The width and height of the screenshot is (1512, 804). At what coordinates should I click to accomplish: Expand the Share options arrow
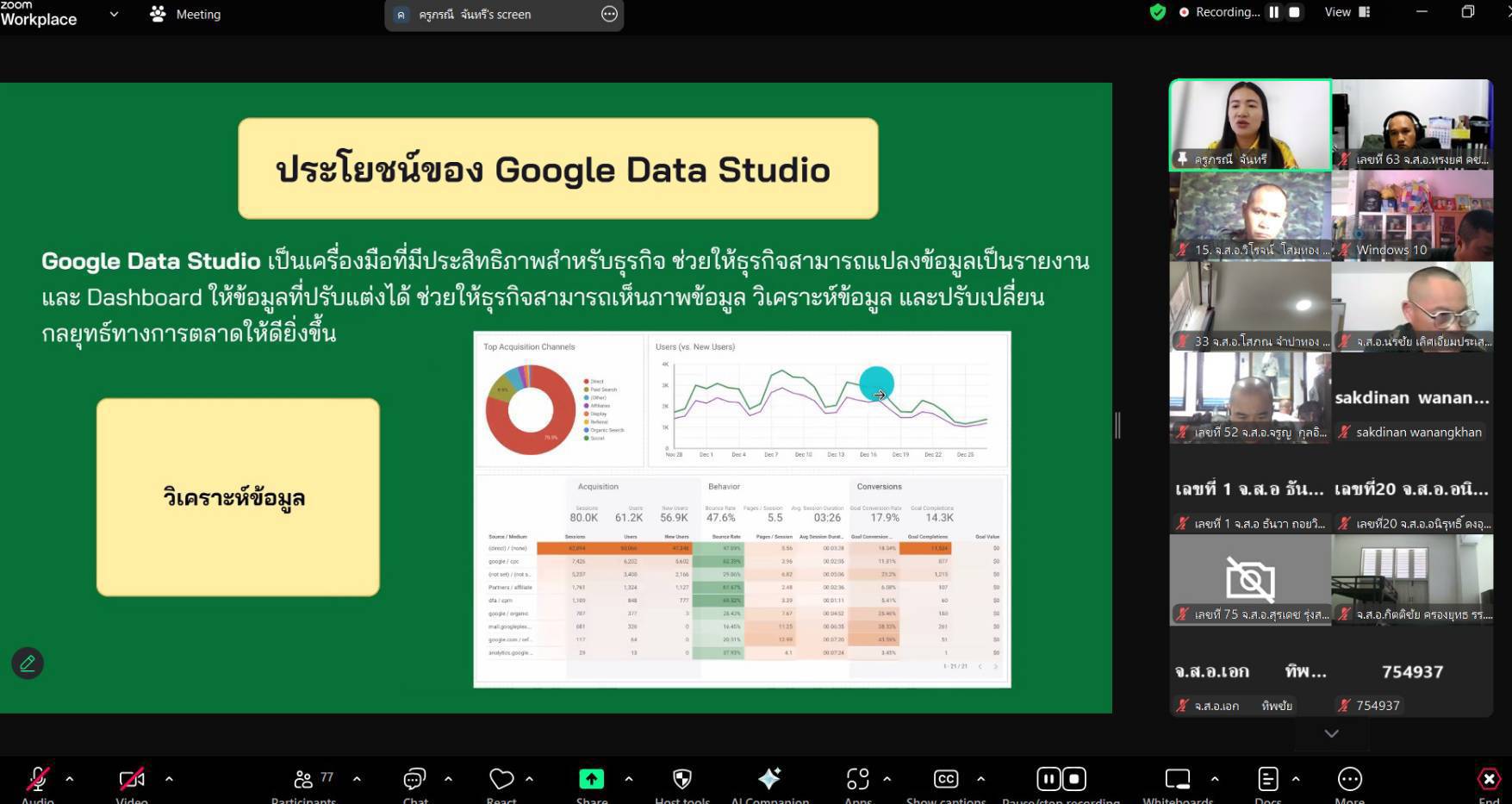point(629,779)
